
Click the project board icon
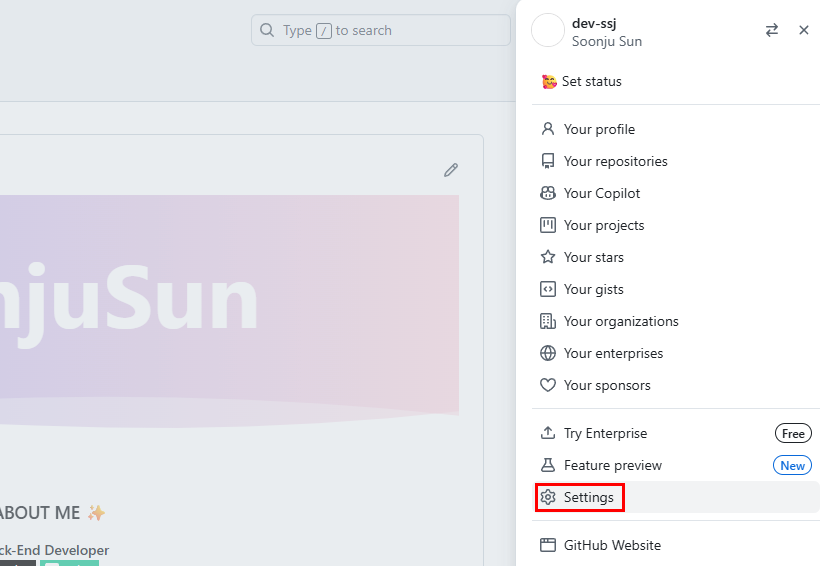(548, 225)
